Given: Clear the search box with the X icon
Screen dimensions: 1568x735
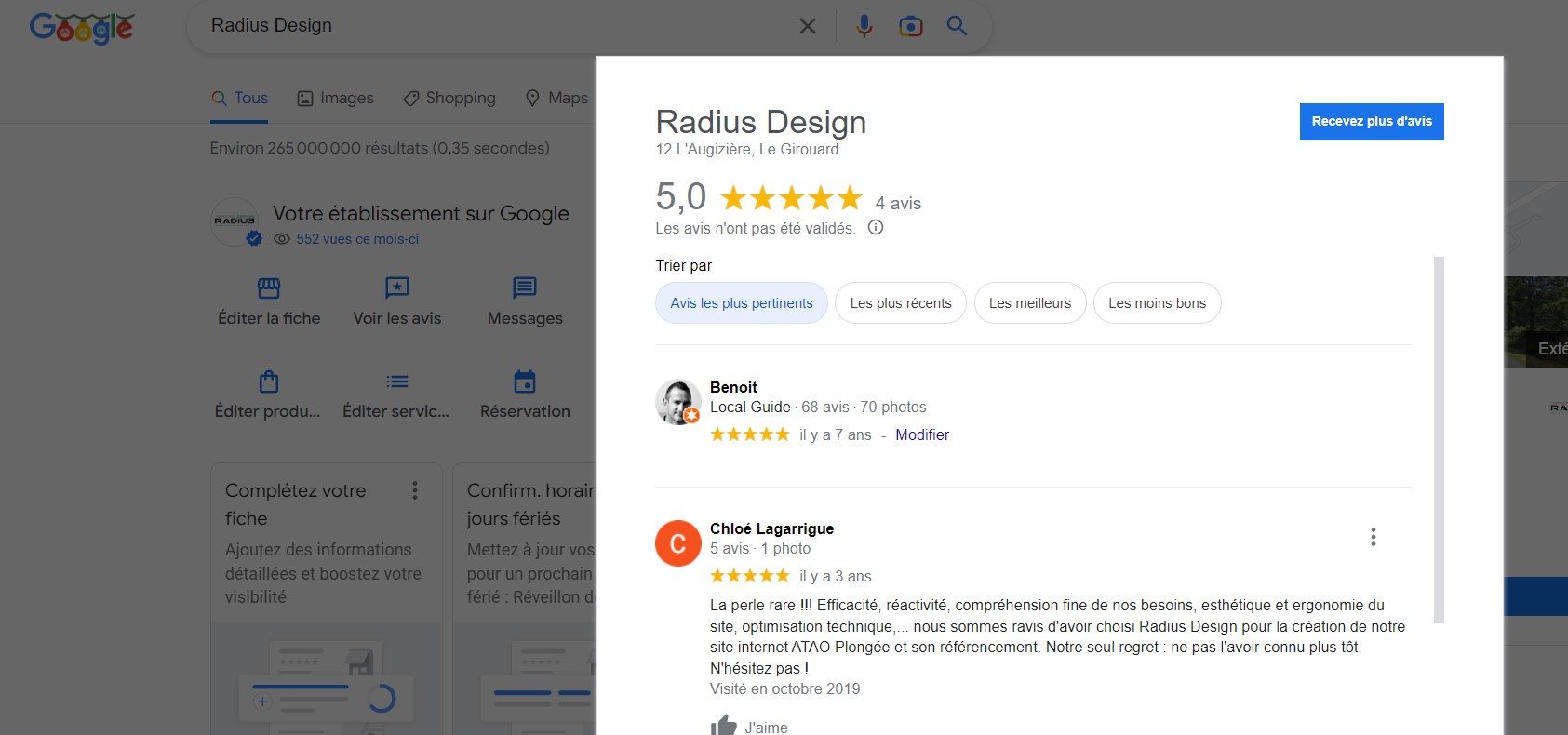Looking at the screenshot, I should pos(808,26).
